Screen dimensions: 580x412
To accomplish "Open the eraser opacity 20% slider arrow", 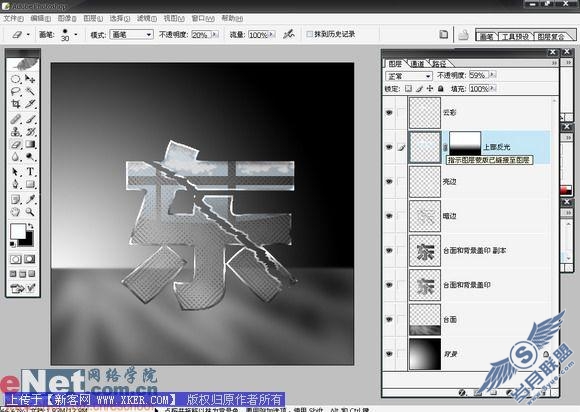I will pyautogui.click(x=215, y=35).
